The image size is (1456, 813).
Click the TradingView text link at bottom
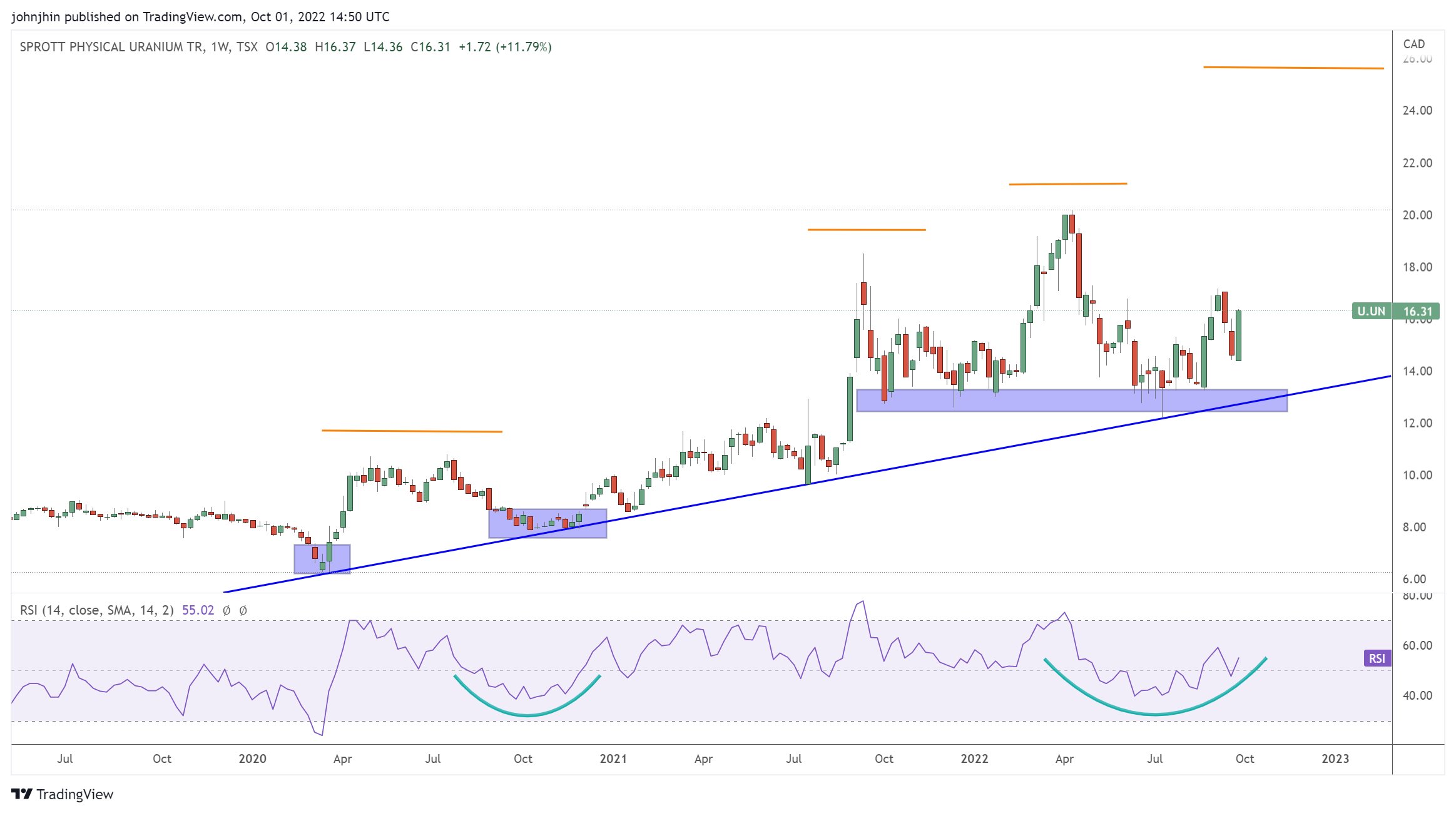pos(74,794)
